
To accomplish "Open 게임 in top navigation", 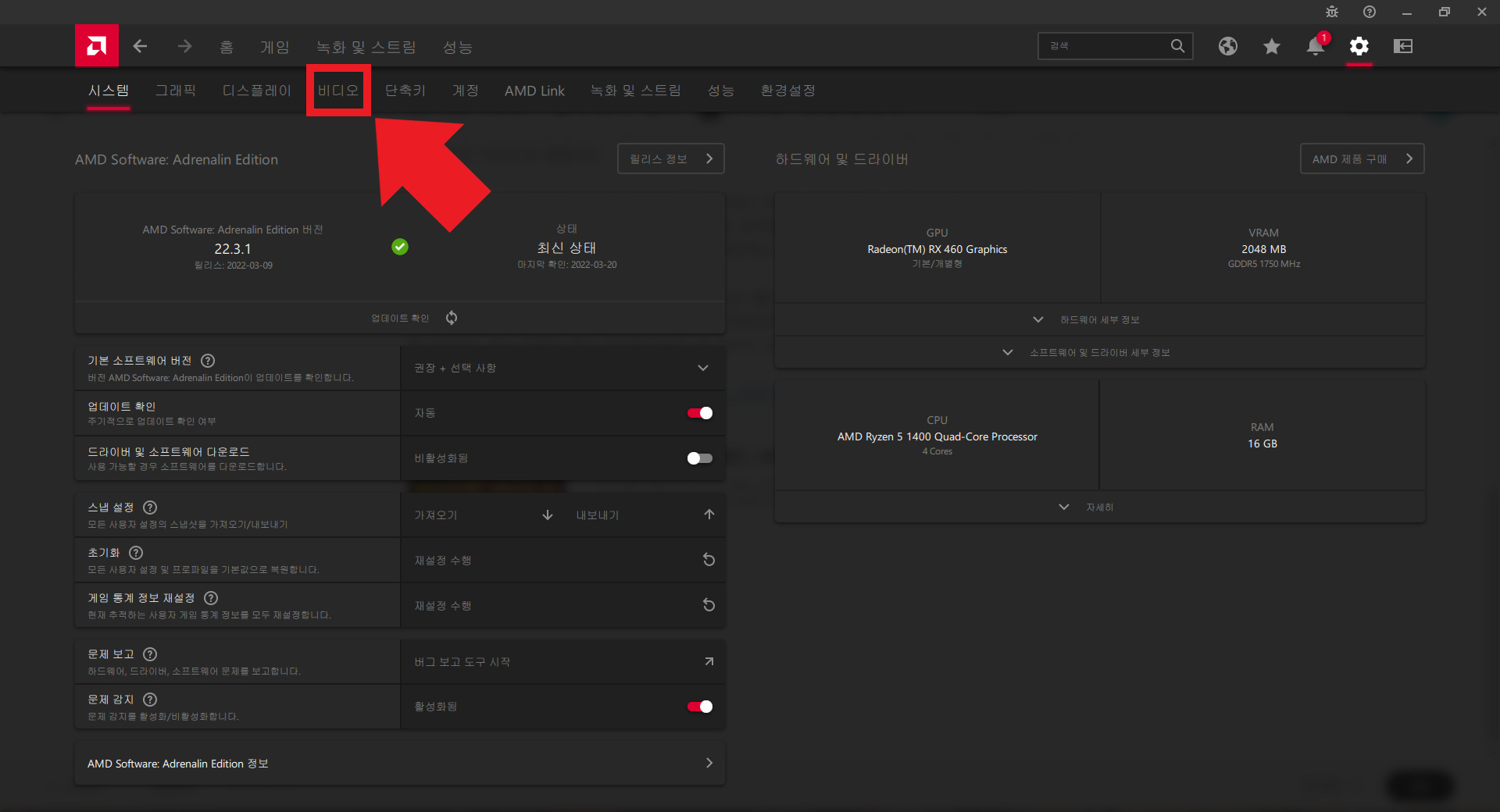I will 275,47.
